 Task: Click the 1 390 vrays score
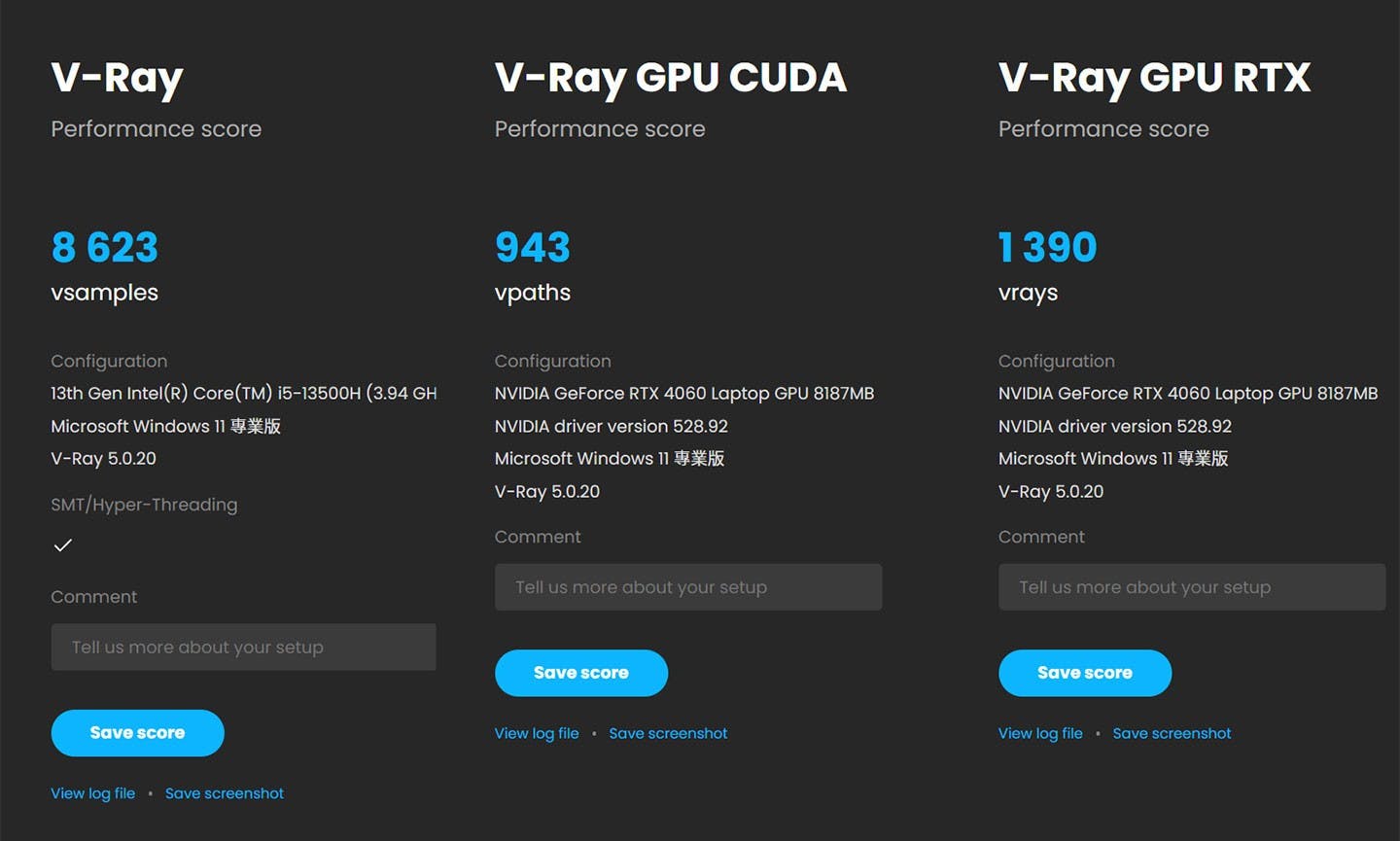(x=1047, y=247)
